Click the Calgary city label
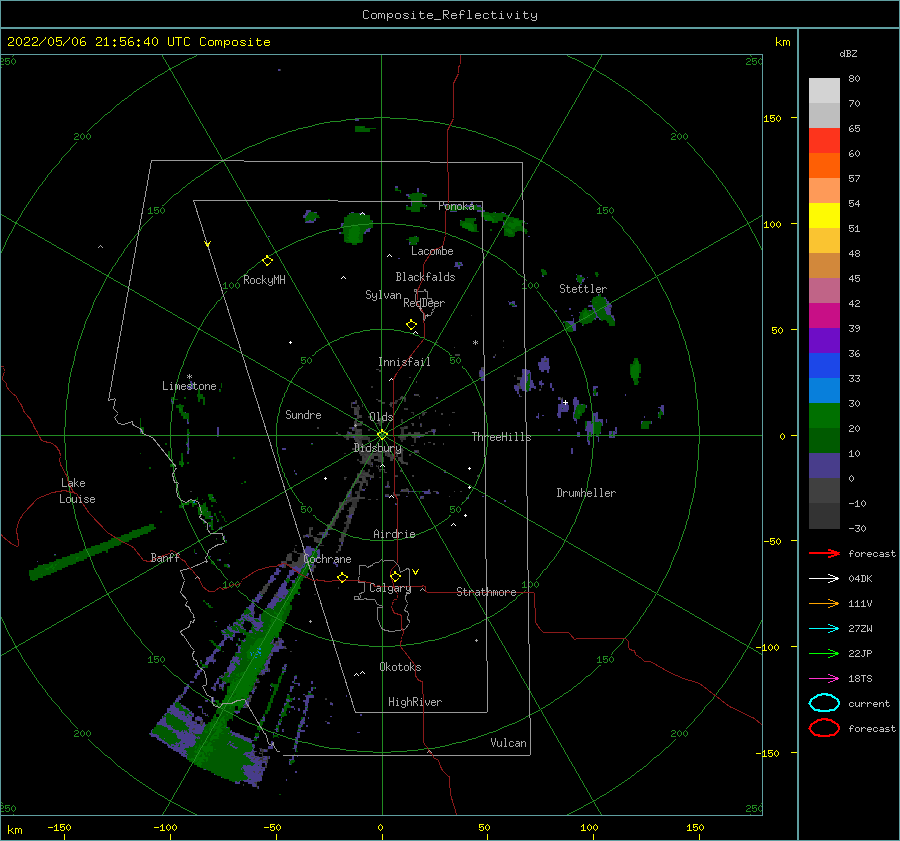The height and width of the screenshot is (841, 900). (390, 588)
